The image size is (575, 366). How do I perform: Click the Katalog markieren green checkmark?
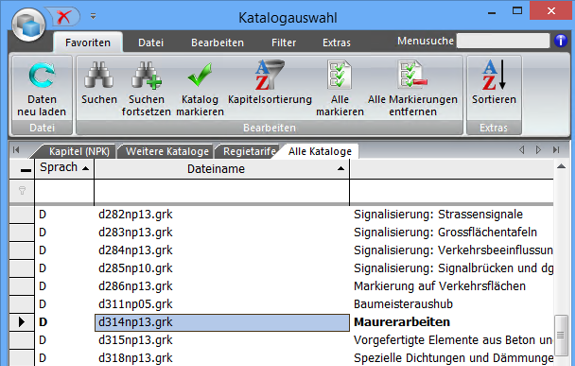pos(200,74)
